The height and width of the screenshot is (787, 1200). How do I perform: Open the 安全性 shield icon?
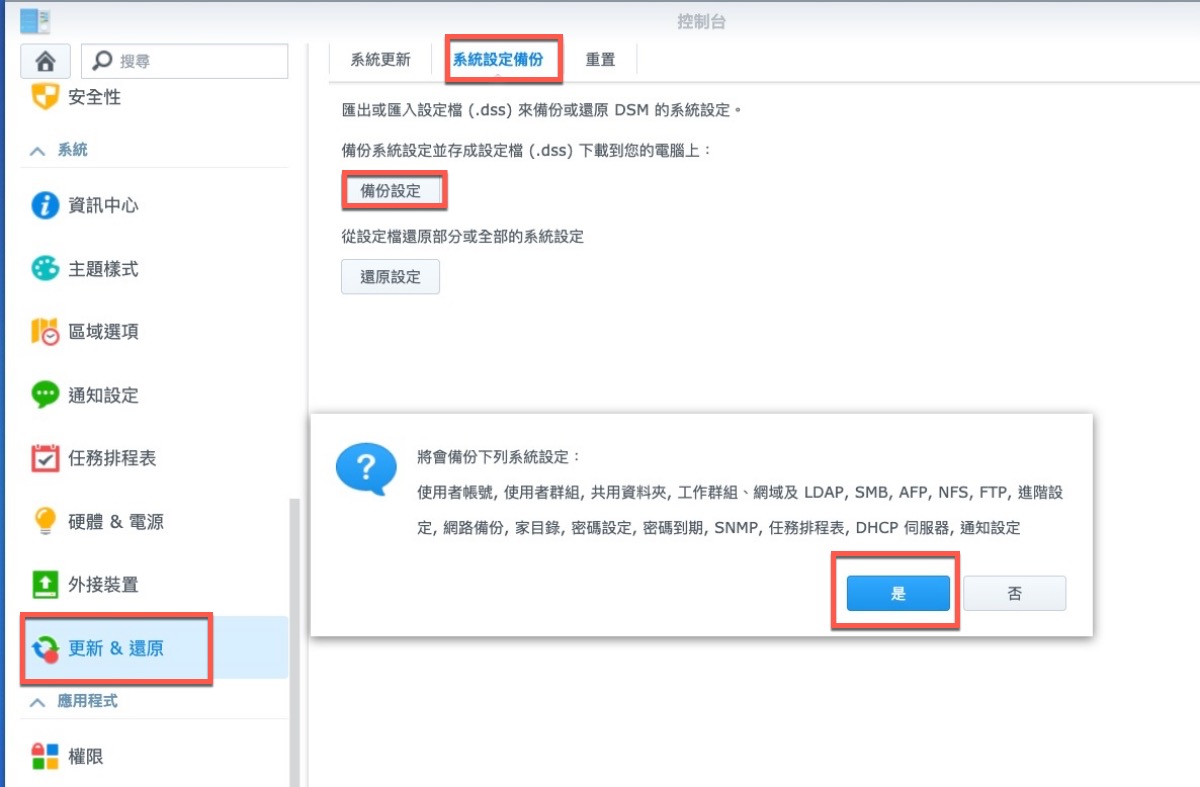(45, 97)
